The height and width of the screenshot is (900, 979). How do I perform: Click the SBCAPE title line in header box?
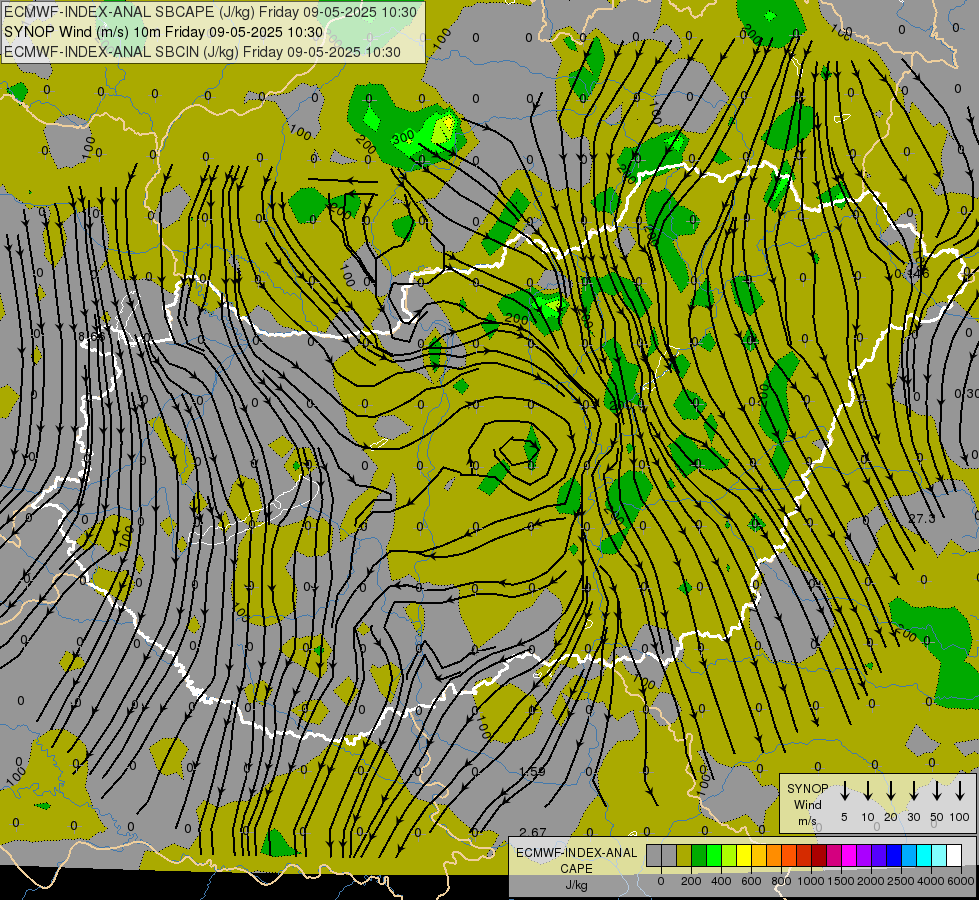210,12
